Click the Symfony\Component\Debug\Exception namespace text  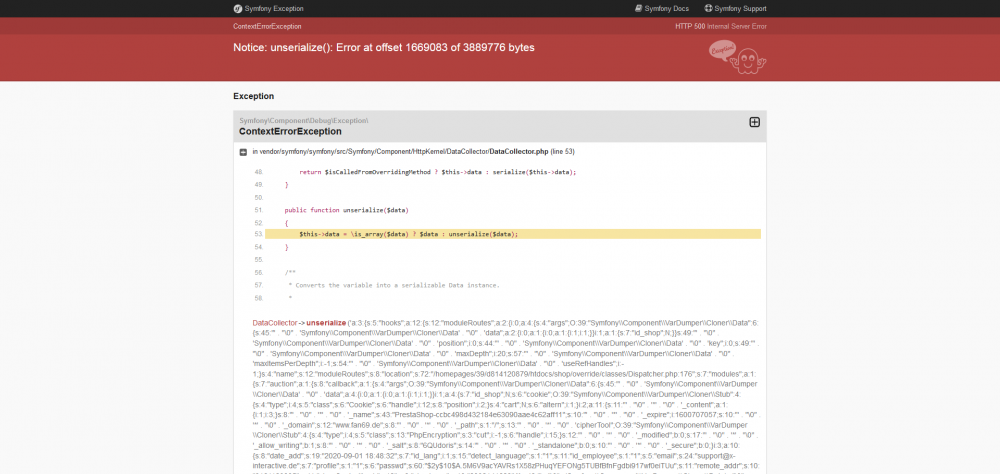click(304, 121)
